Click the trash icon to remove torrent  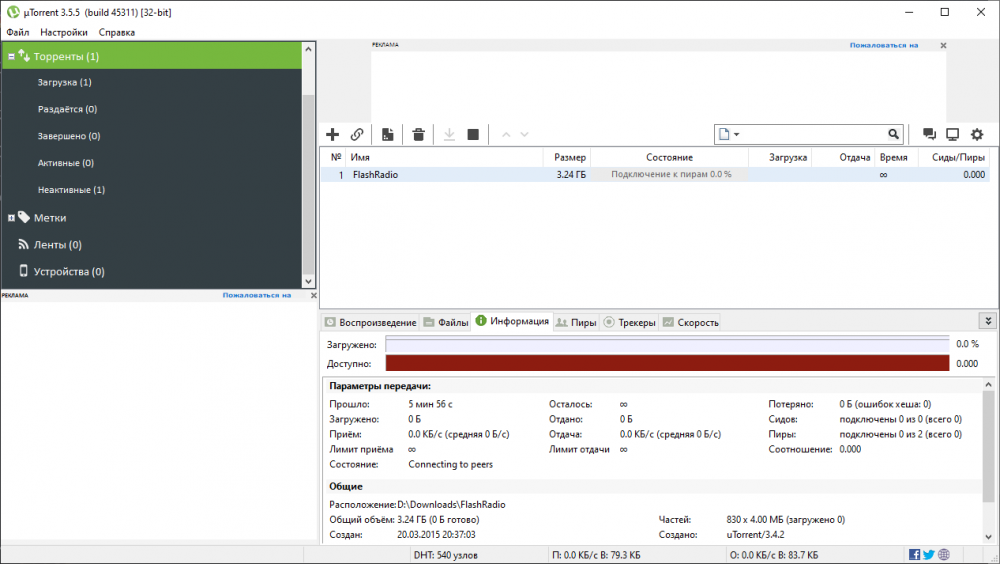pos(419,134)
